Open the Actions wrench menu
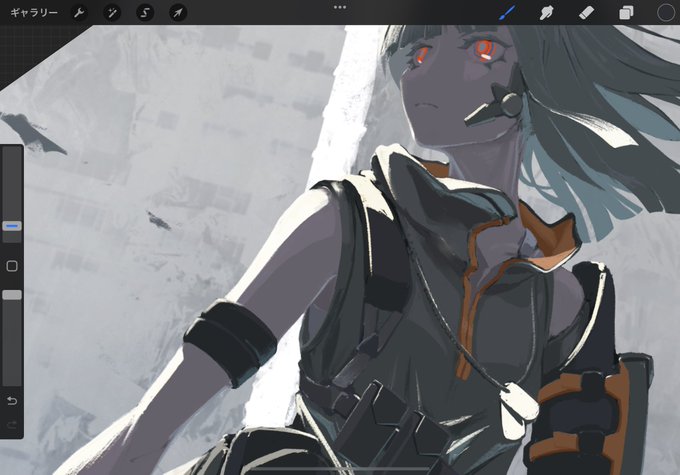Image resolution: width=680 pixels, height=475 pixels. point(79,13)
